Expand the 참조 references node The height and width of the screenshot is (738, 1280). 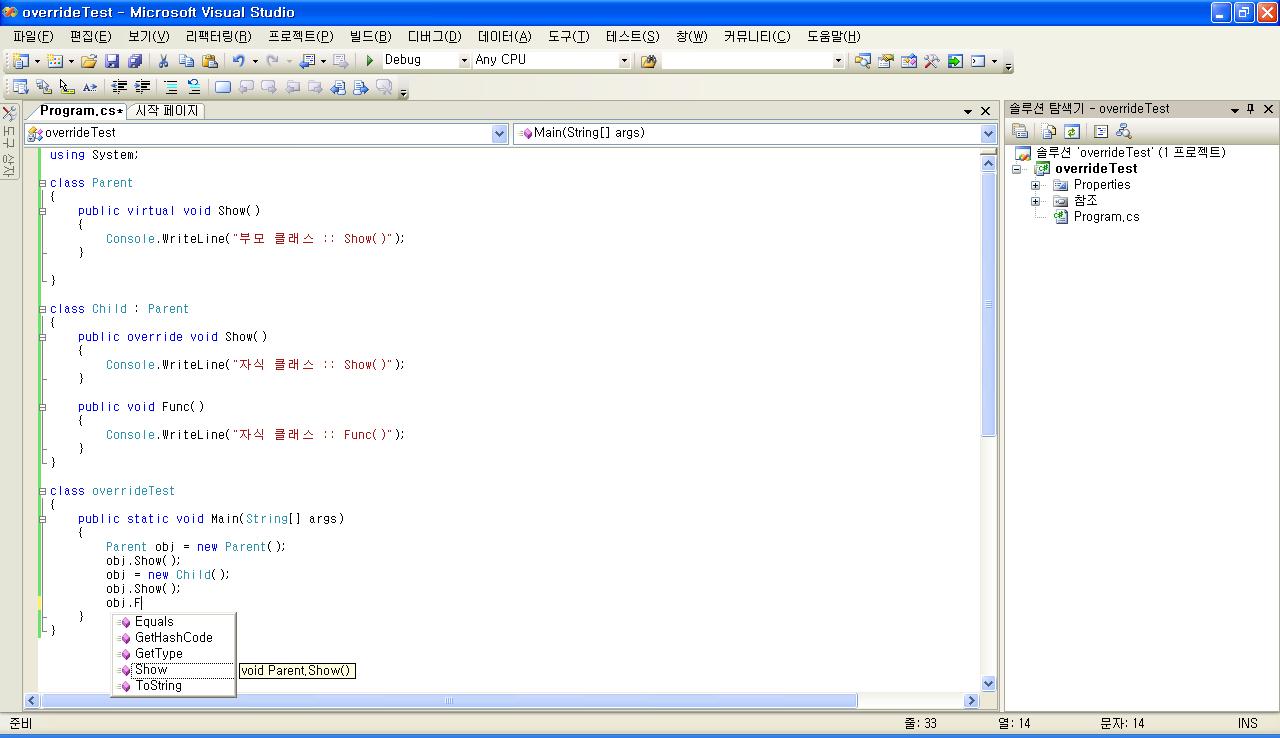click(x=1036, y=201)
